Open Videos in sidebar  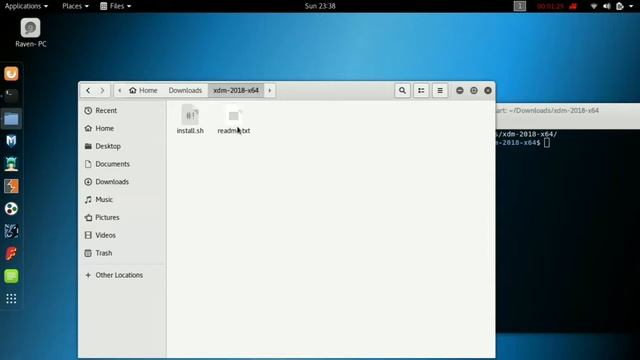[122, 235]
